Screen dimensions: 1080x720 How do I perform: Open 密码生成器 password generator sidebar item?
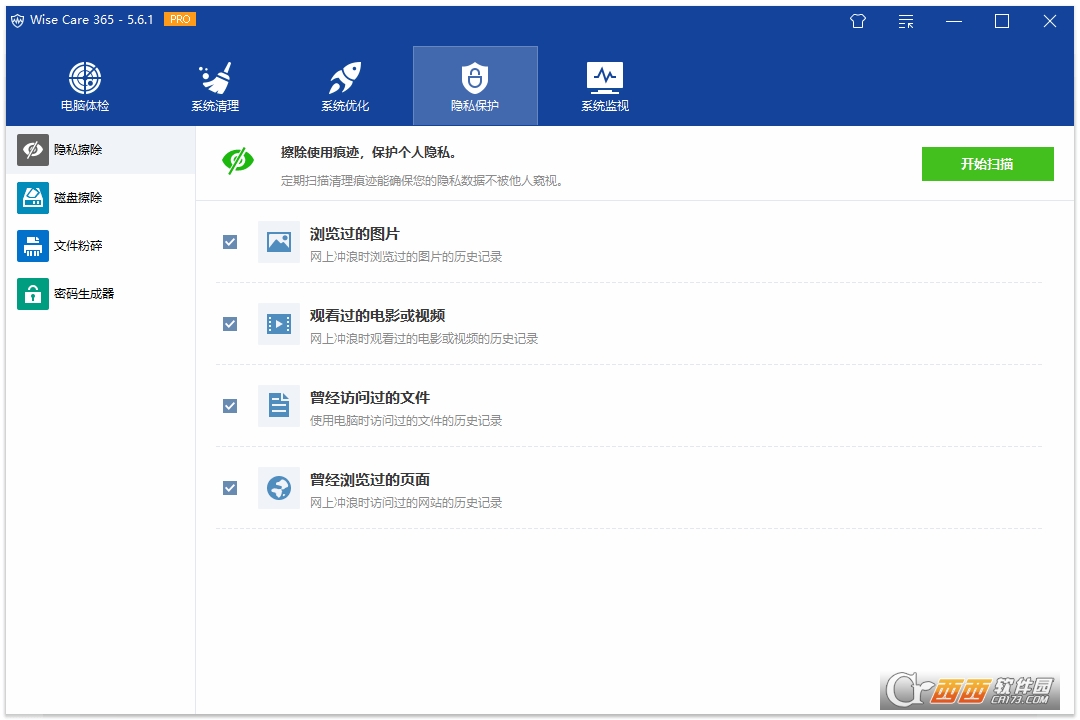point(101,294)
